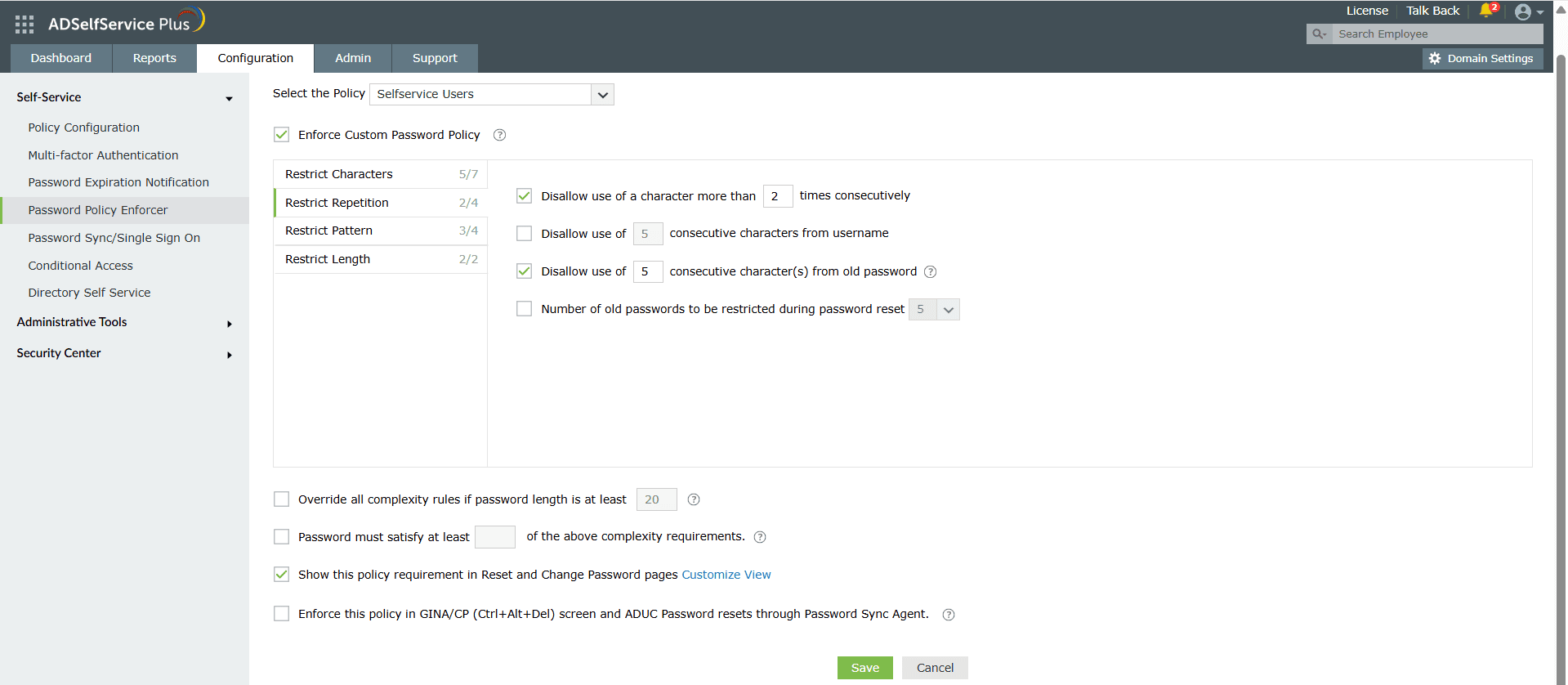Show help for GINA/CP enforcement option
The width and height of the screenshot is (1568, 685).
pos(949,615)
